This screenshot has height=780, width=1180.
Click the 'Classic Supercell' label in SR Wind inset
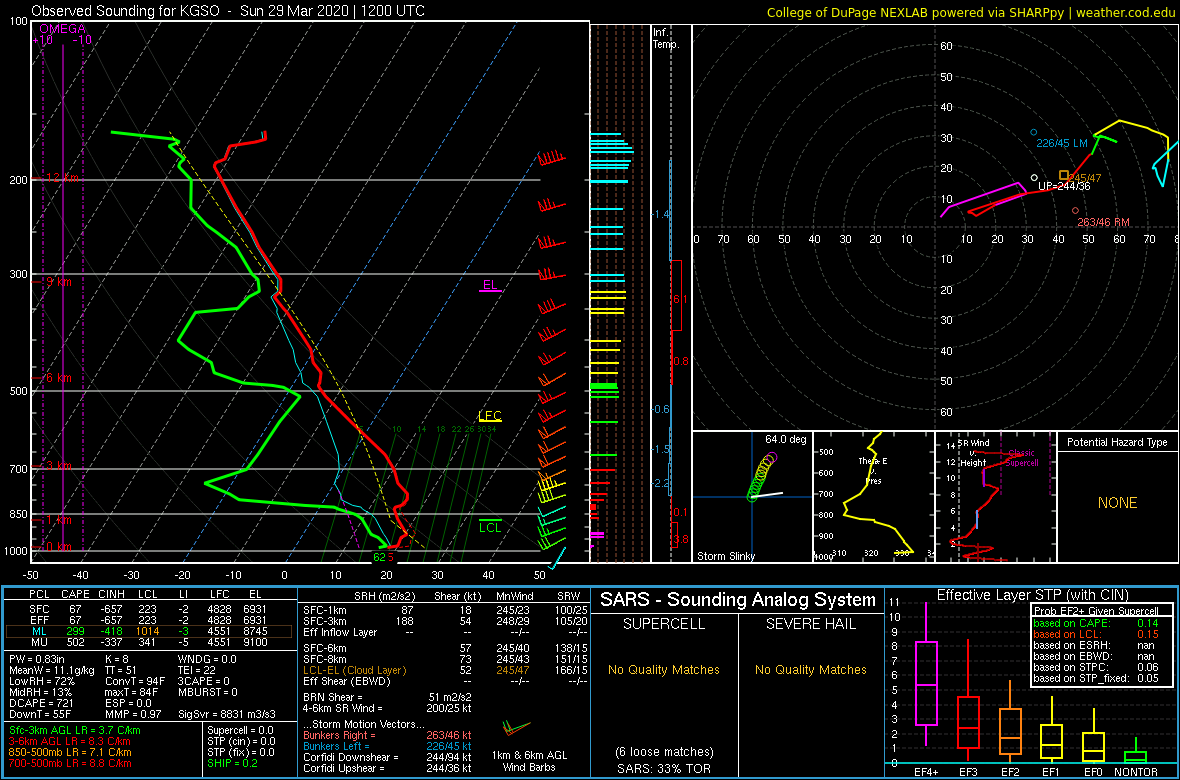(x=1020, y=458)
